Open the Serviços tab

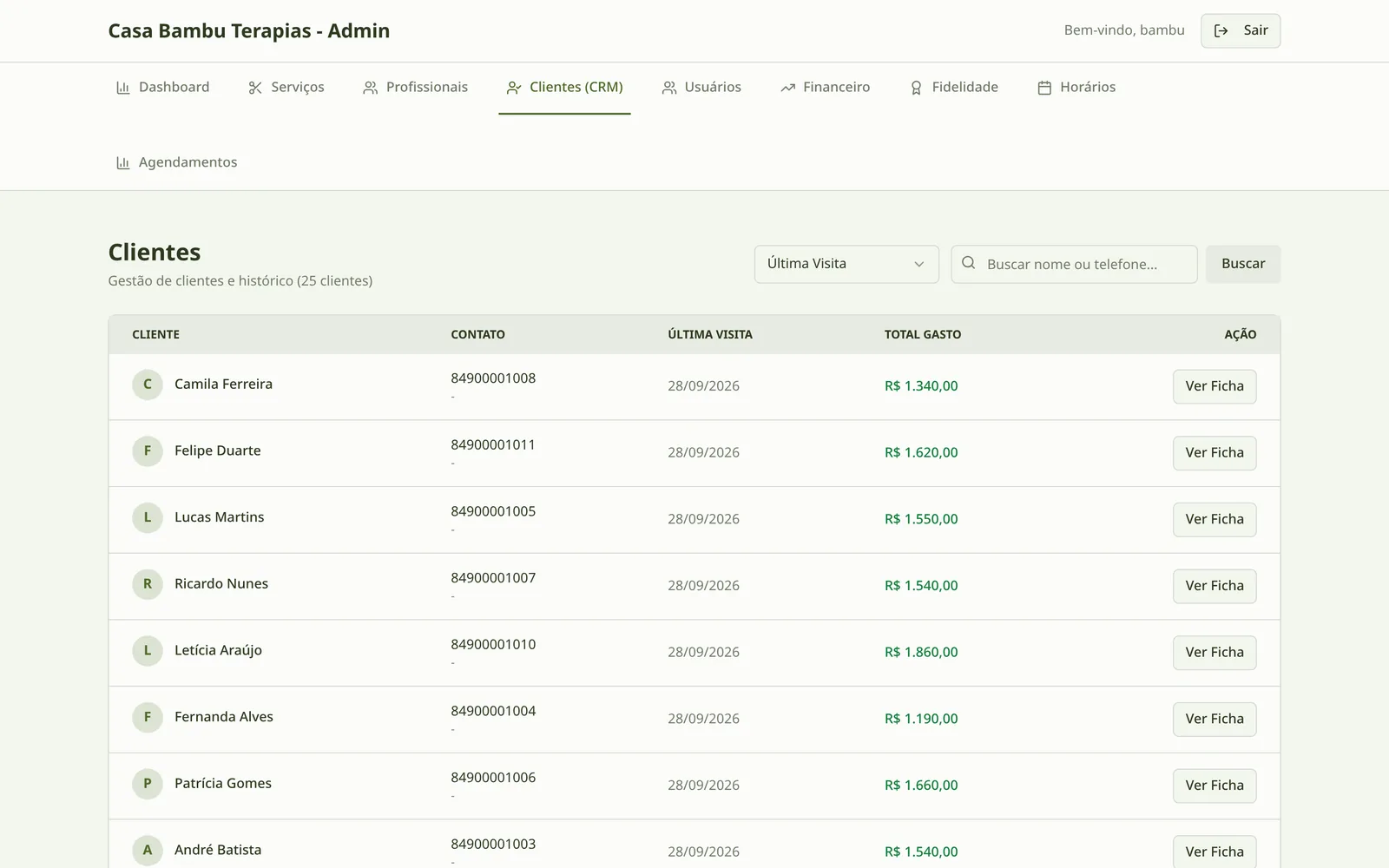[286, 87]
